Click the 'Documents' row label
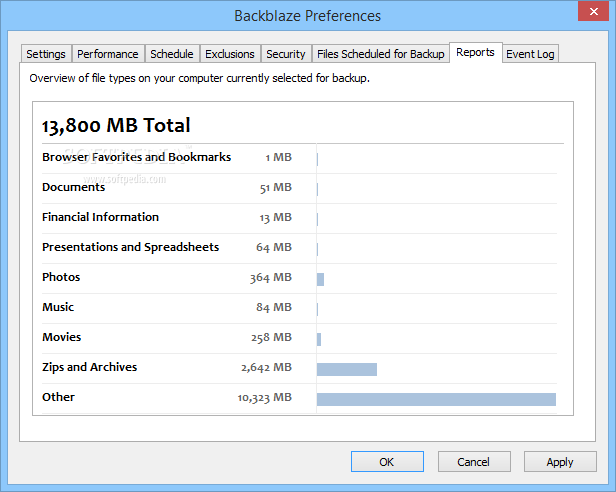This screenshot has width=616, height=492. point(73,187)
